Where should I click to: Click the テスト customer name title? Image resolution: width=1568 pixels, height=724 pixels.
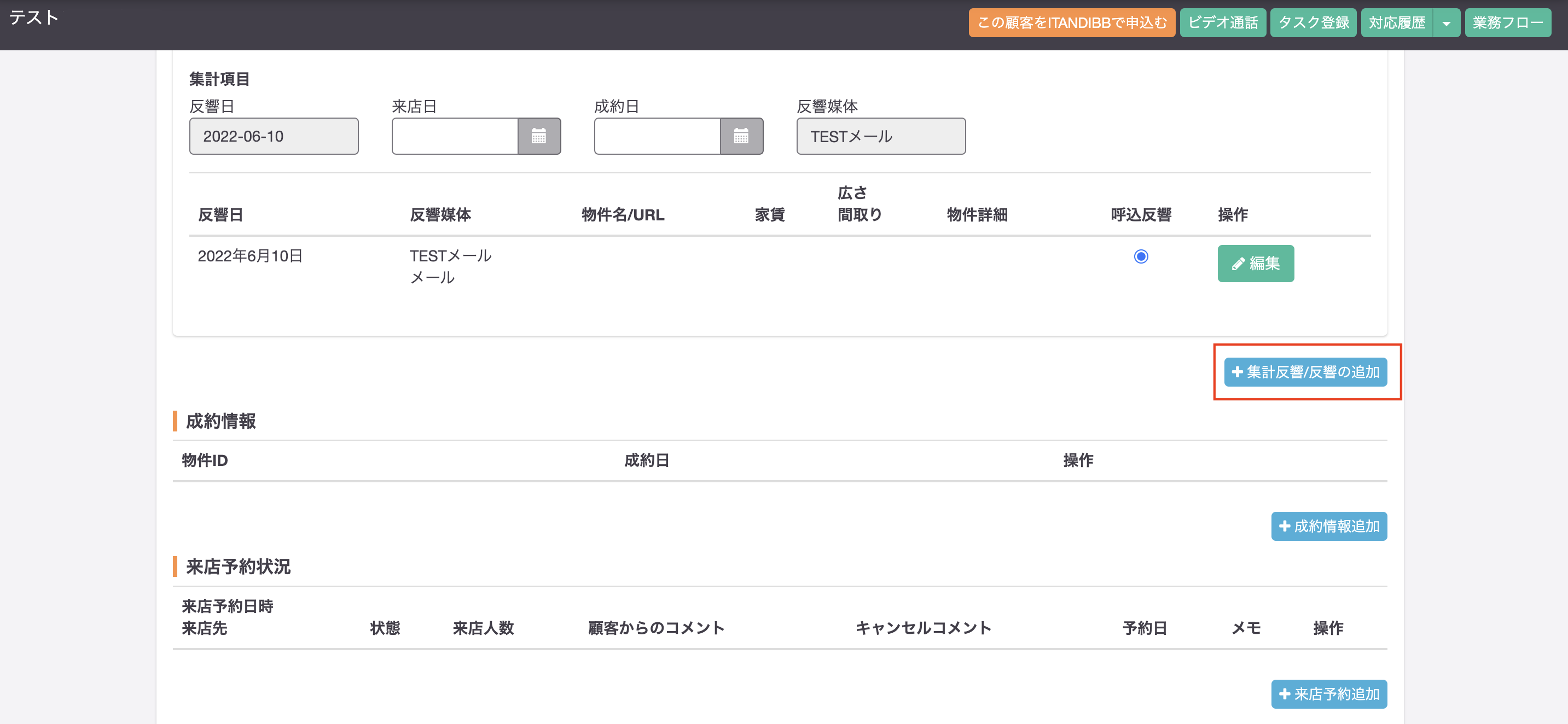(34, 17)
